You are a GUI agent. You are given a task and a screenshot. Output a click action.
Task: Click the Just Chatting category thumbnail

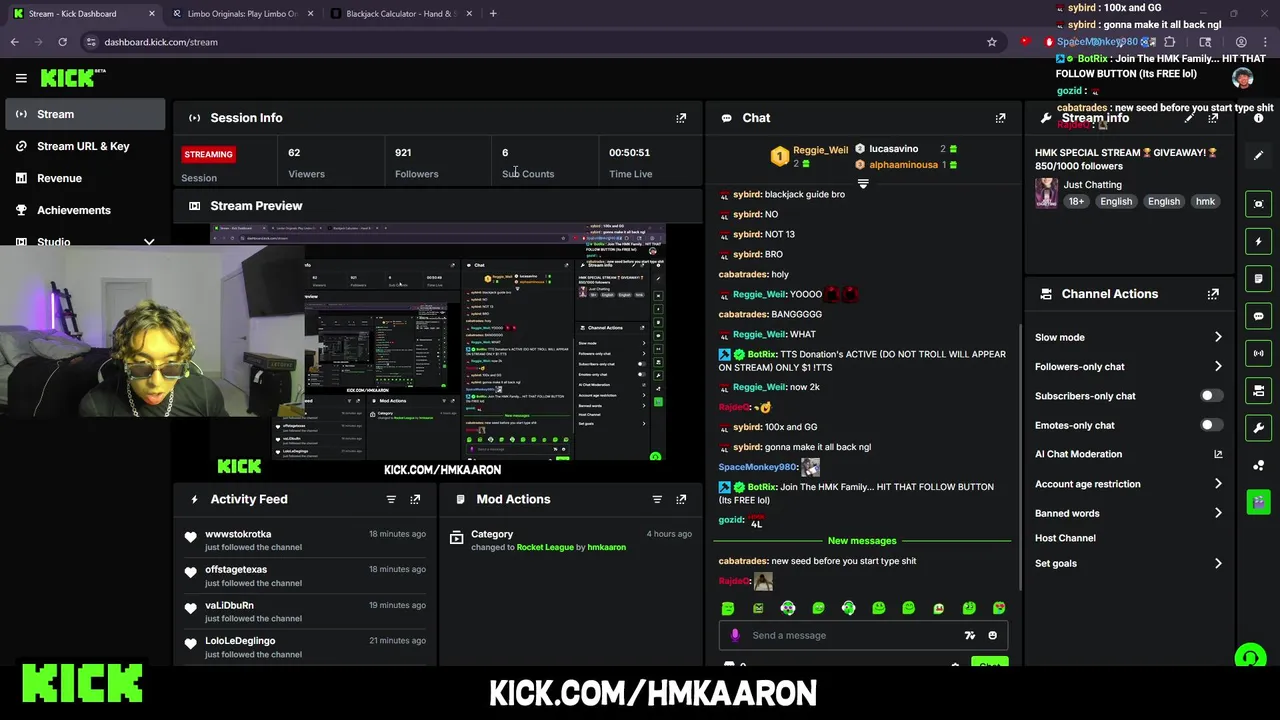pos(1046,193)
